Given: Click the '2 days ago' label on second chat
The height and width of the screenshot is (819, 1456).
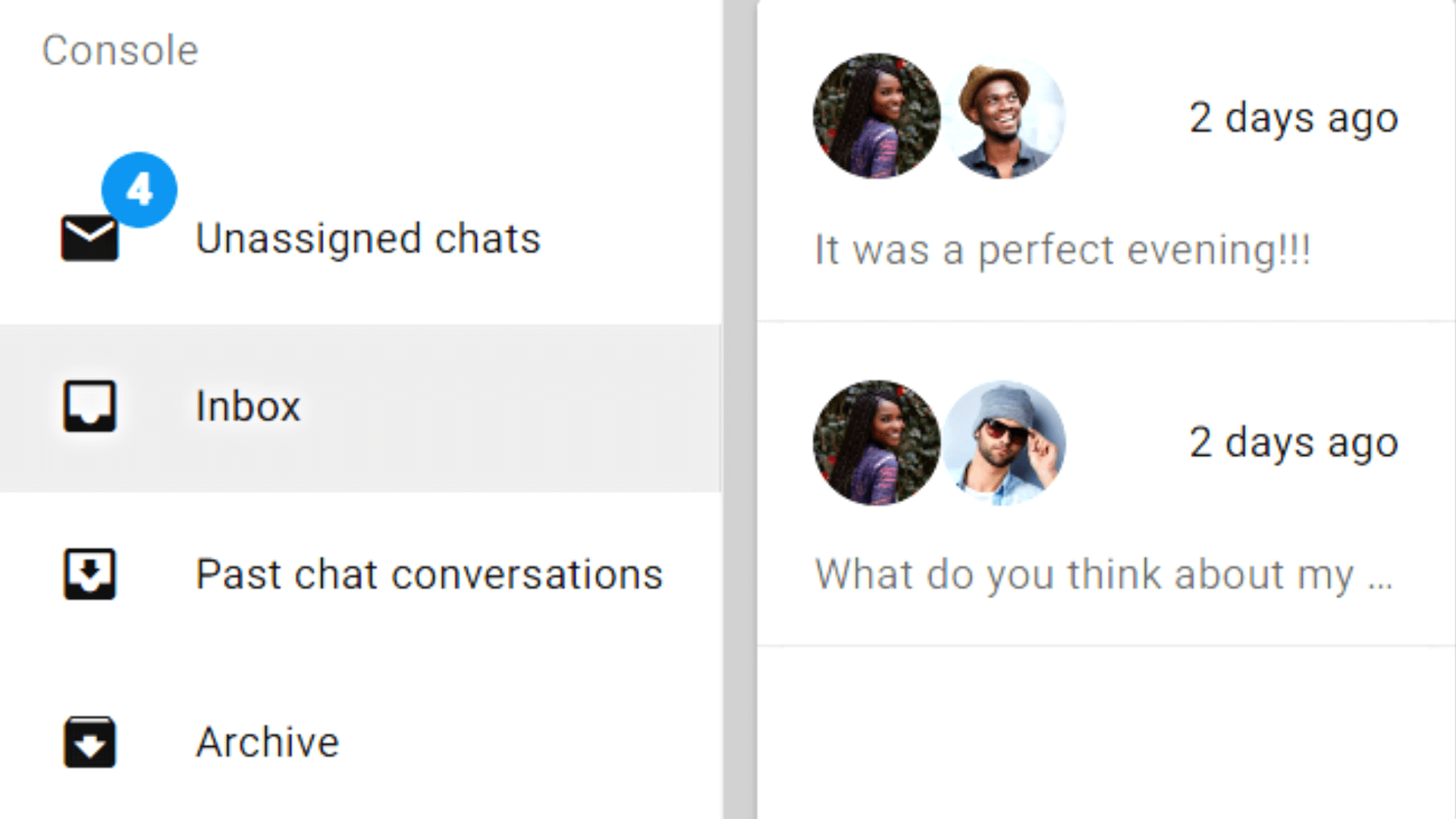Looking at the screenshot, I should [1293, 444].
